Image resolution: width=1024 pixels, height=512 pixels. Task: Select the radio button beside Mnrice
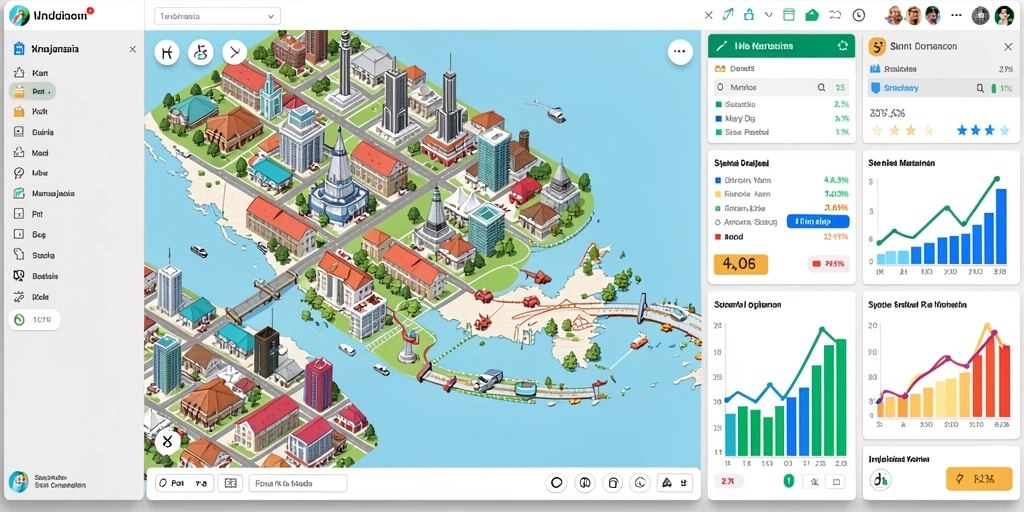tap(720, 87)
